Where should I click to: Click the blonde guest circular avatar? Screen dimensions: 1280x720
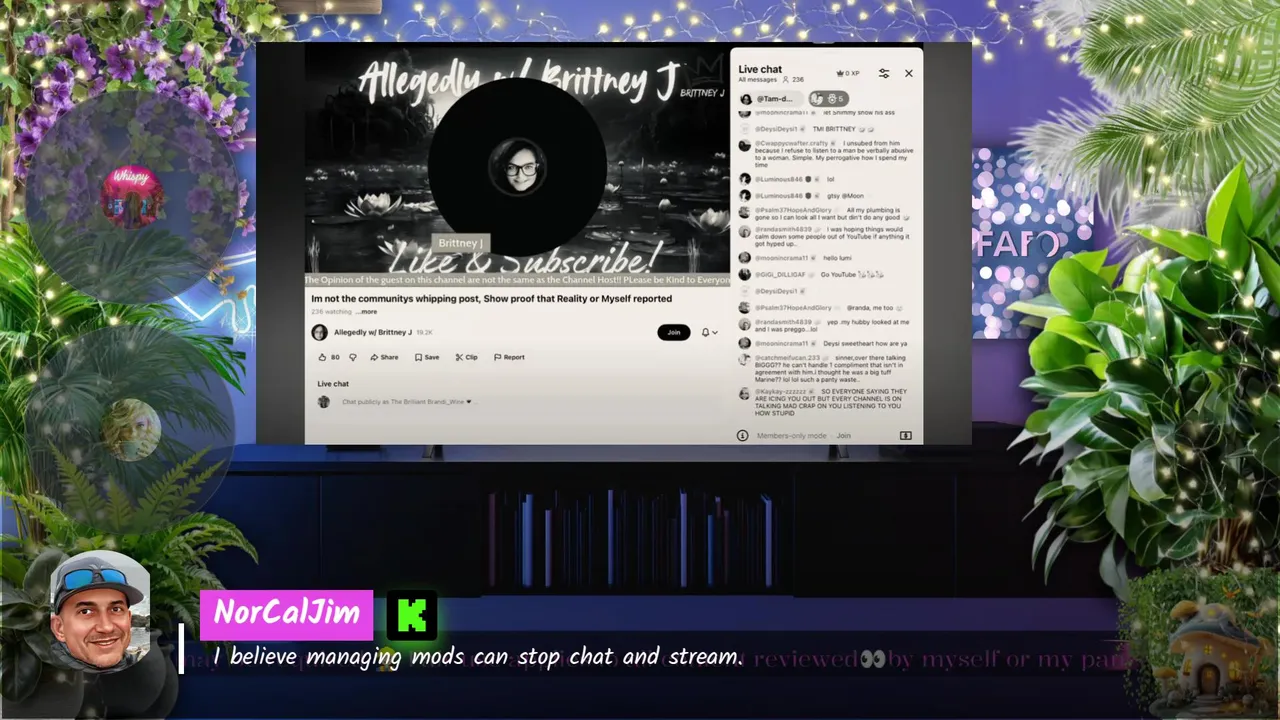tap(131, 429)
